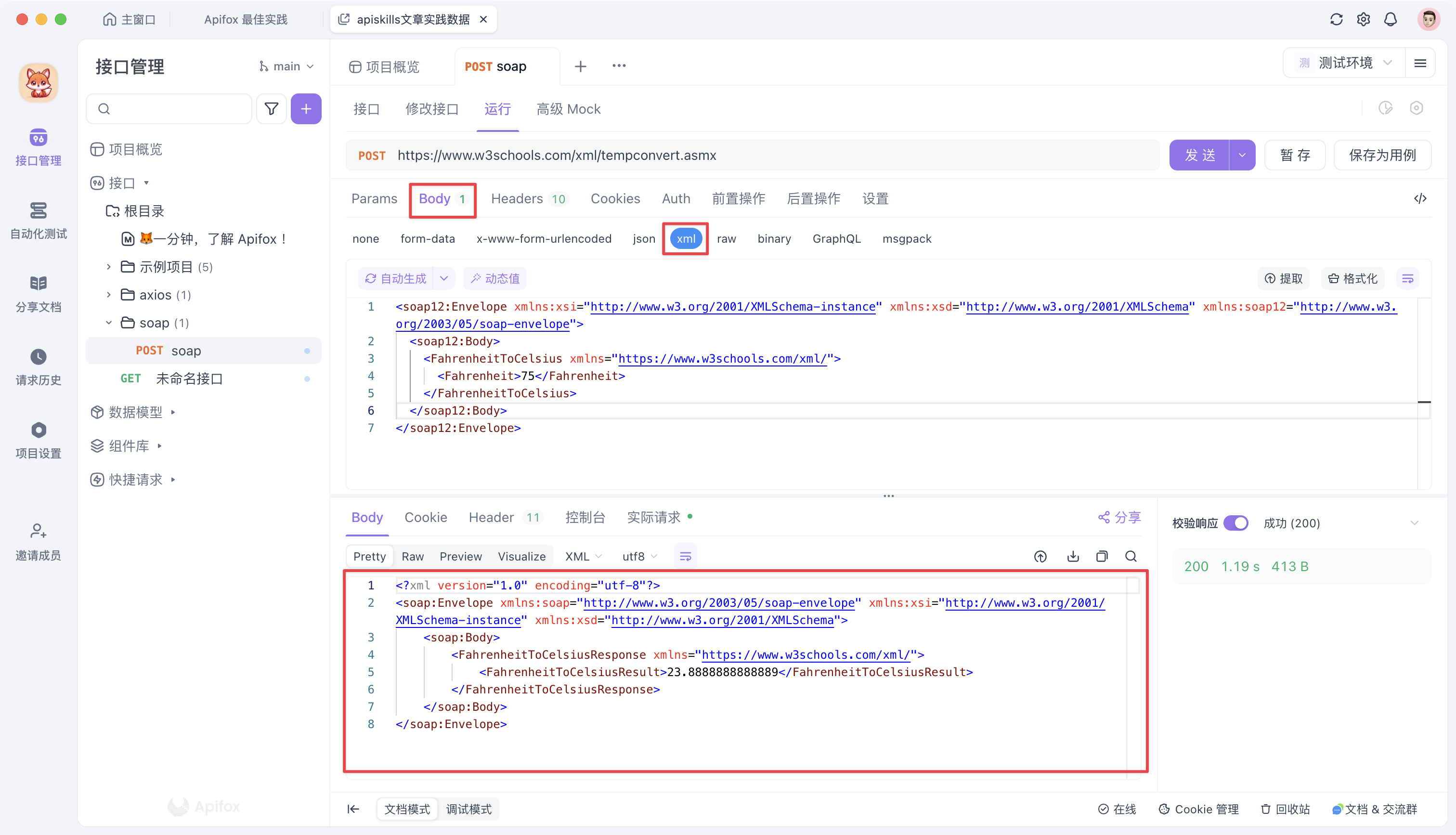Viewport: 1456px width, 835px height.
Task: Expand the axios folder
Action: [108, 295]
